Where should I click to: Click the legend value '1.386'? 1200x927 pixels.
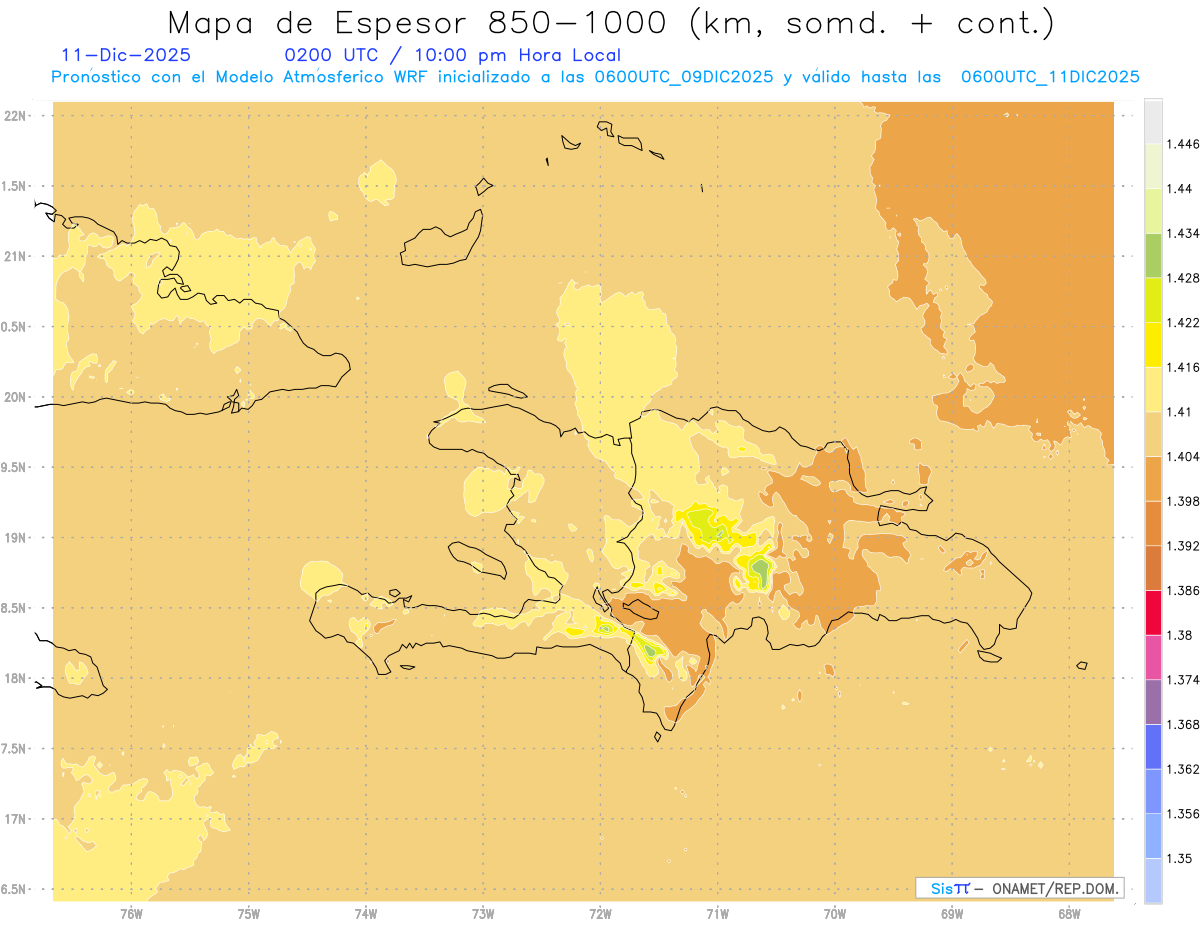point(1184,591)
